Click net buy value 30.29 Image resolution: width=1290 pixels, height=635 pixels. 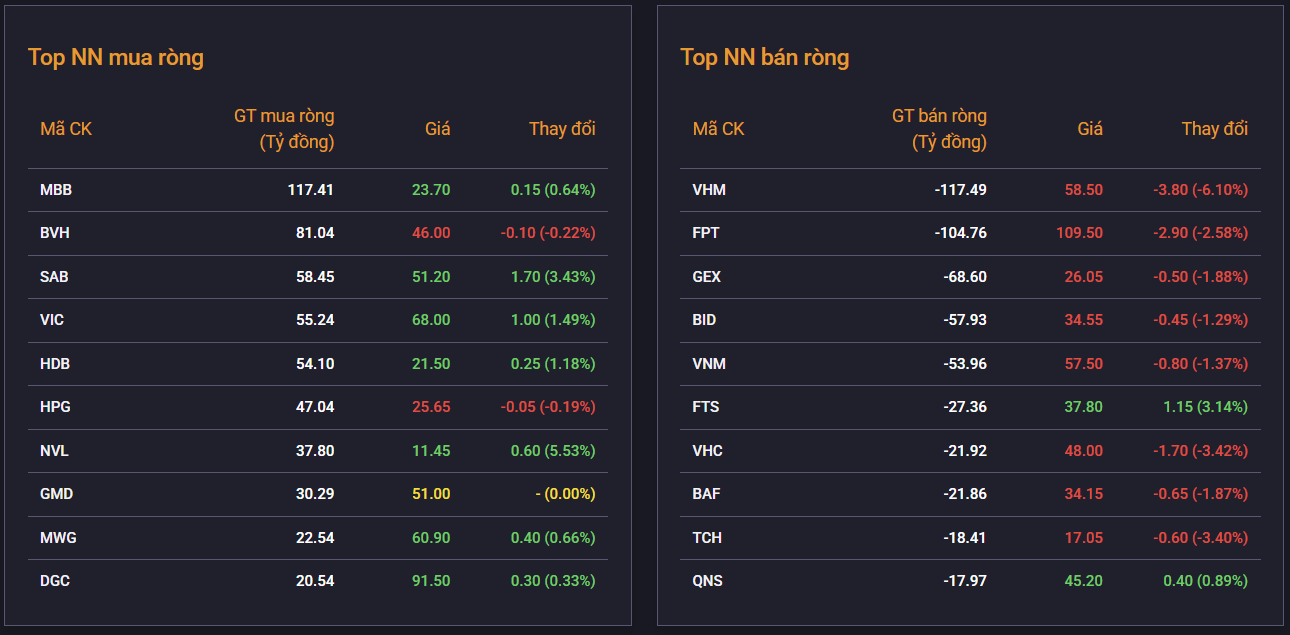click(315, 494)
